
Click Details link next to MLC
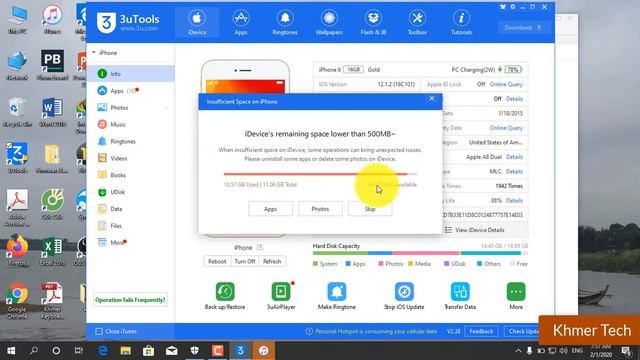point(514,171)
